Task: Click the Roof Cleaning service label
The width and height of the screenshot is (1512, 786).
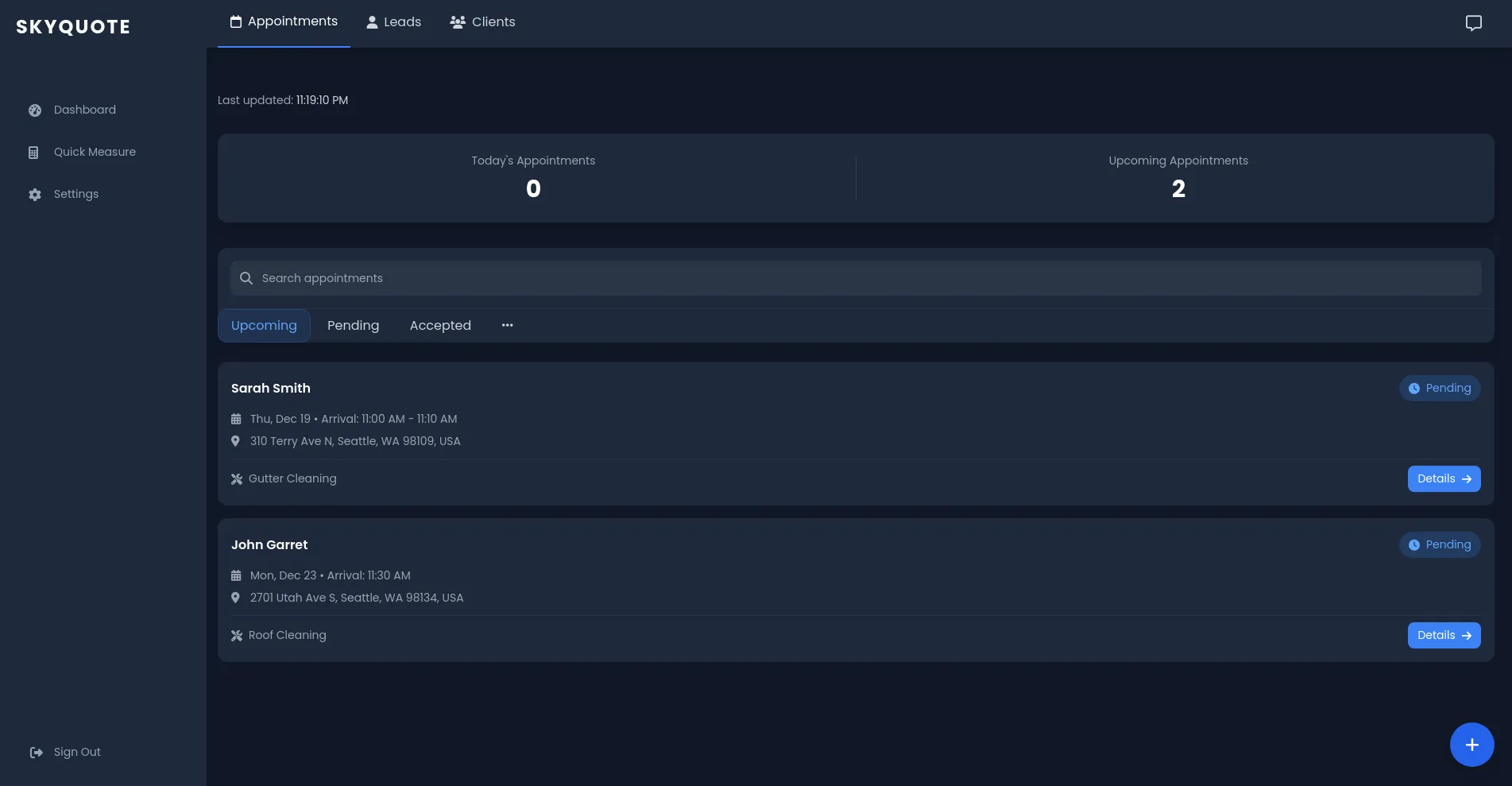Action: click(x=288, y=635)
